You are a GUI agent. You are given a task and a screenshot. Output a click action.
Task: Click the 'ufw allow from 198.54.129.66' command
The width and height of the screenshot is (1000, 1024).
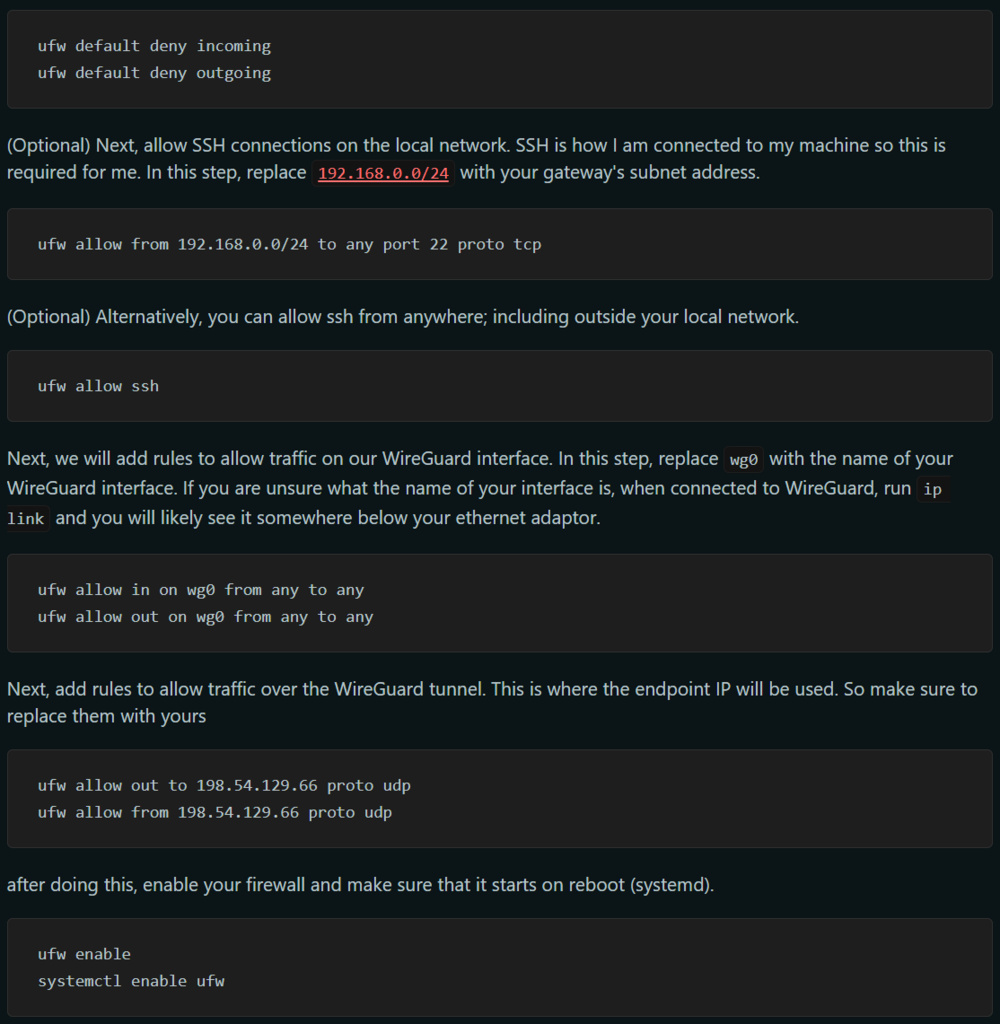tap(215, 813)
